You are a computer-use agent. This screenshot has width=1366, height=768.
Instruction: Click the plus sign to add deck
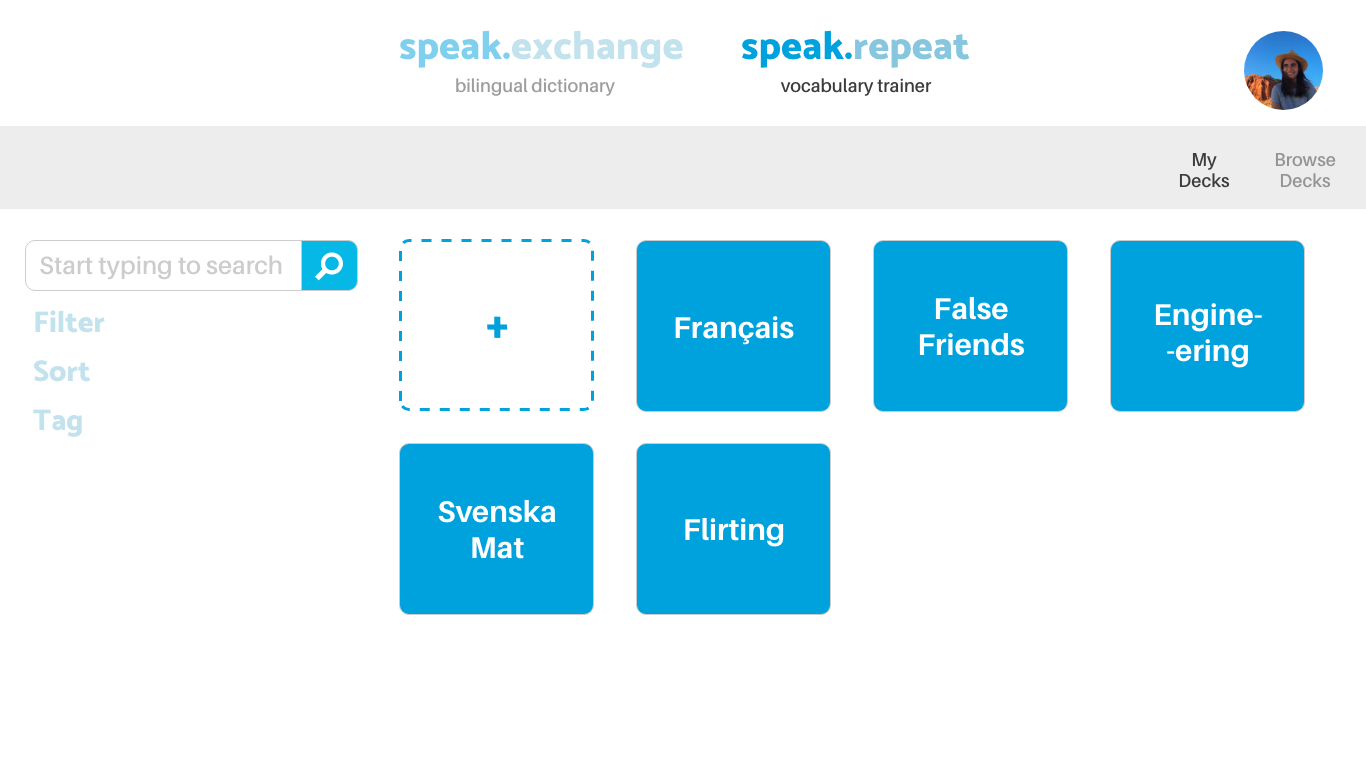[497, 327]
